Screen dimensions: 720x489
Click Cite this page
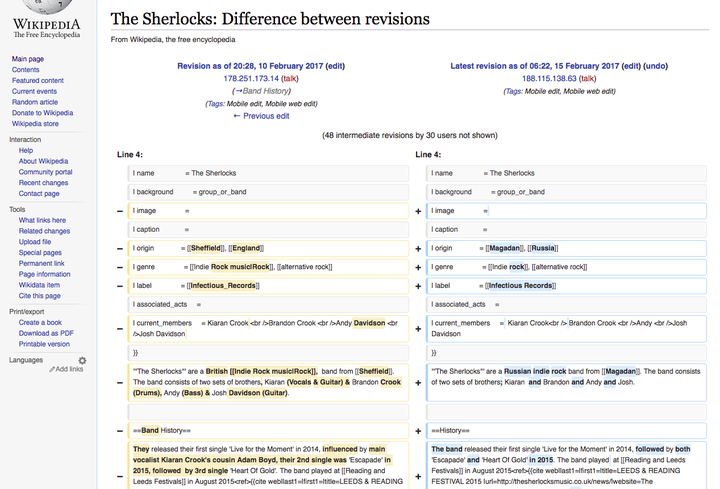click(39, 296)
